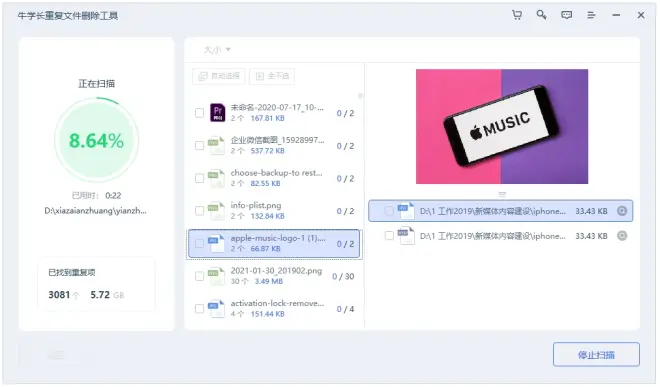660x387 pixels.
Task: Click the 企业微信截图 PNG file icon
Action: tap(216, 145)
